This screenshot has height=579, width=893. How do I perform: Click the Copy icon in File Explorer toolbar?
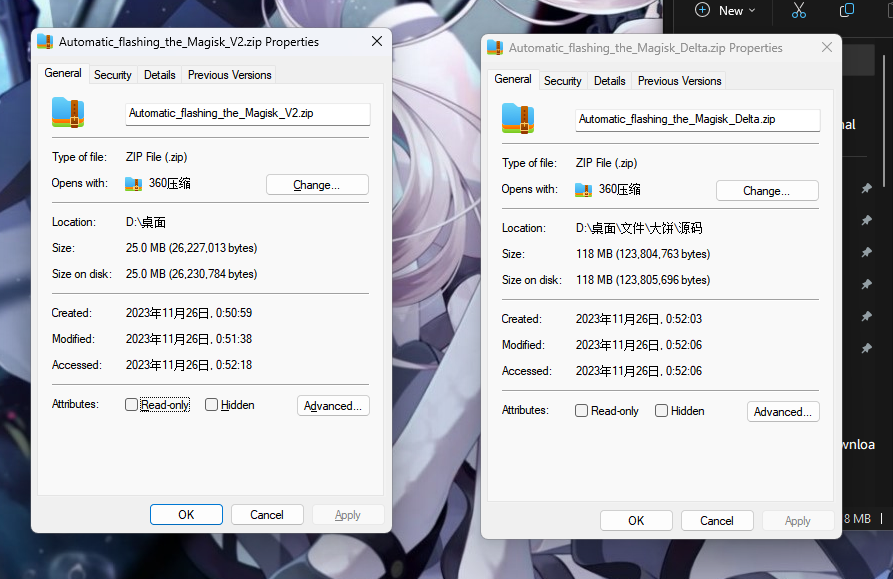[847, 10]
